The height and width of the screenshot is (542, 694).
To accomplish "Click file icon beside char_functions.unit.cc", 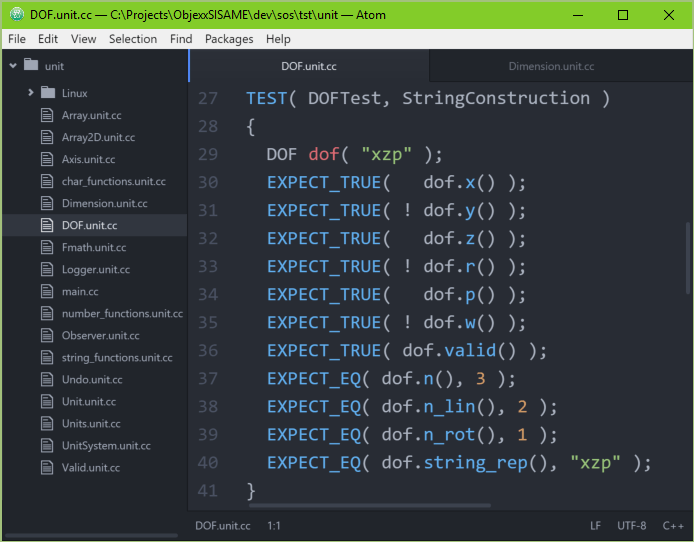I will pos(47,181).
